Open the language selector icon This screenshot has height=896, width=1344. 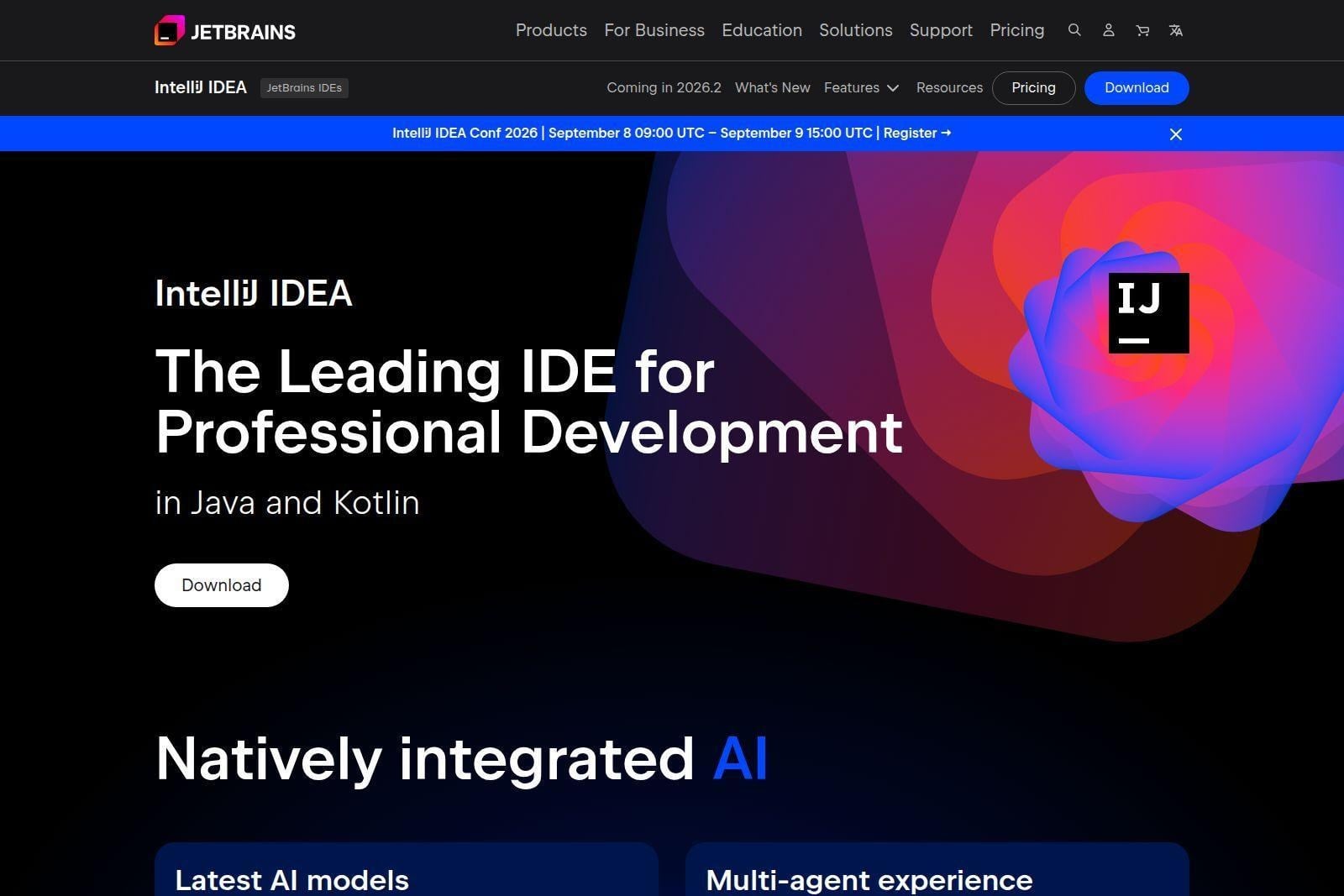tap(1176, 30)
